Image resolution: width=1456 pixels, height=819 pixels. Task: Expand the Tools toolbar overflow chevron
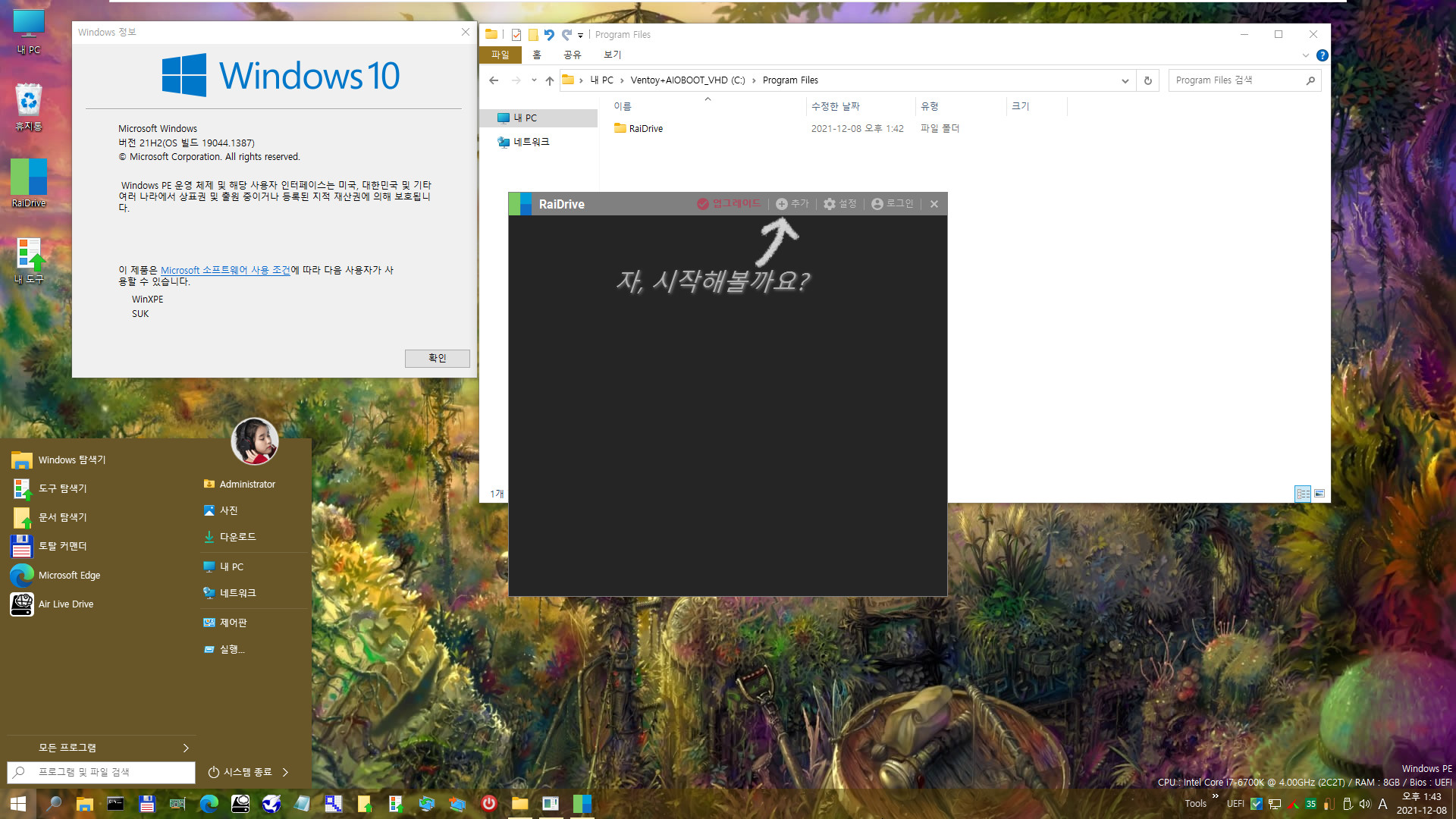(x=1216, y=796)
